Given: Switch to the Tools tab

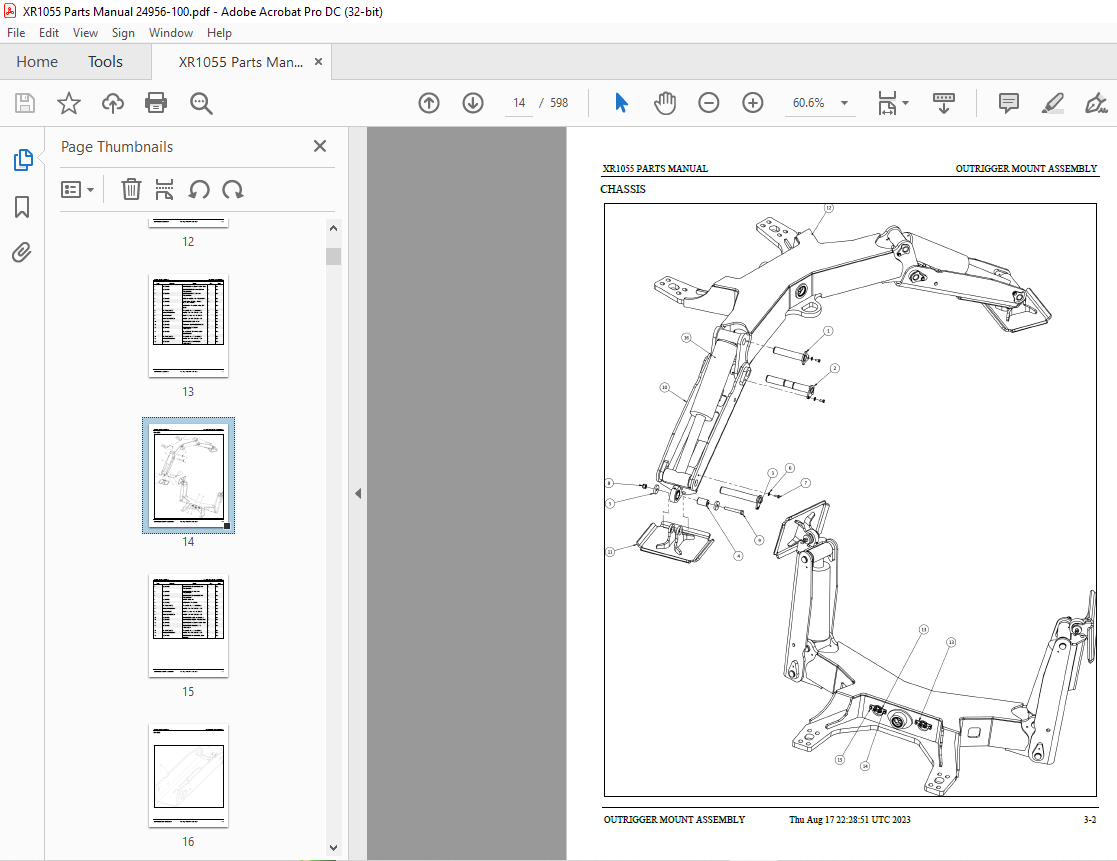Looking at the screenshot, I should [105, 62].
